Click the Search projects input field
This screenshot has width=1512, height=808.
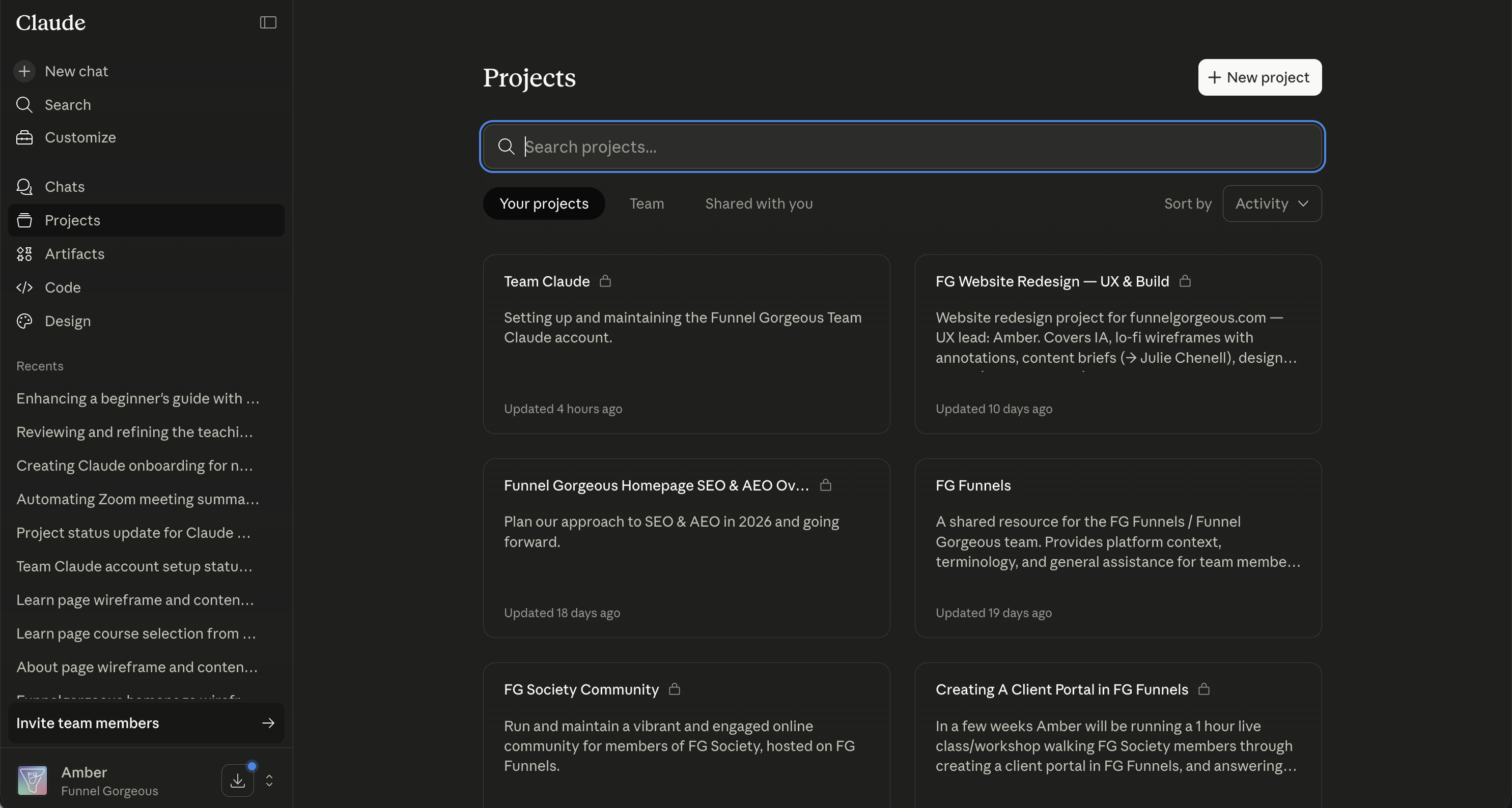902,147
